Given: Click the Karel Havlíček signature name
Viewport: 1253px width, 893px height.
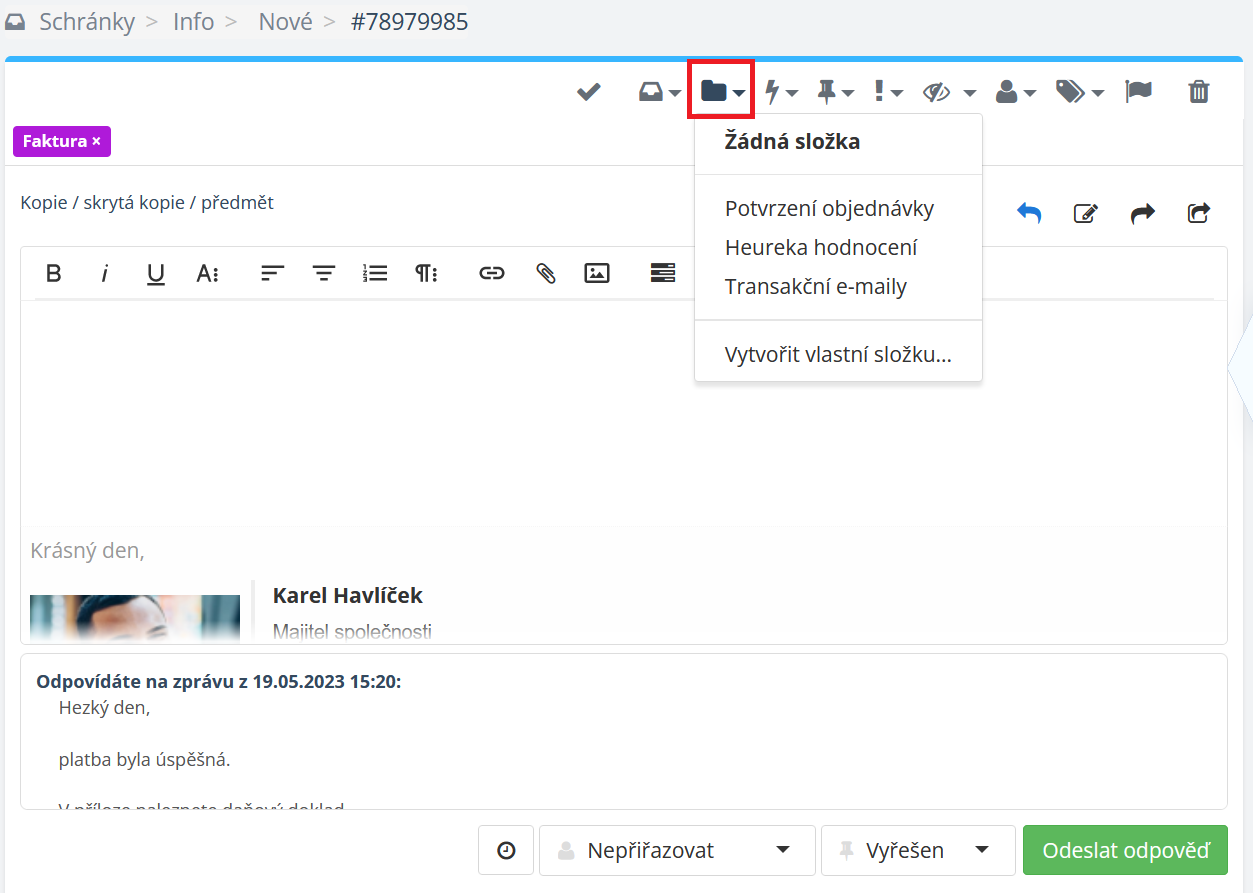Looking at the screenshot, I should [x=348, y=596].
